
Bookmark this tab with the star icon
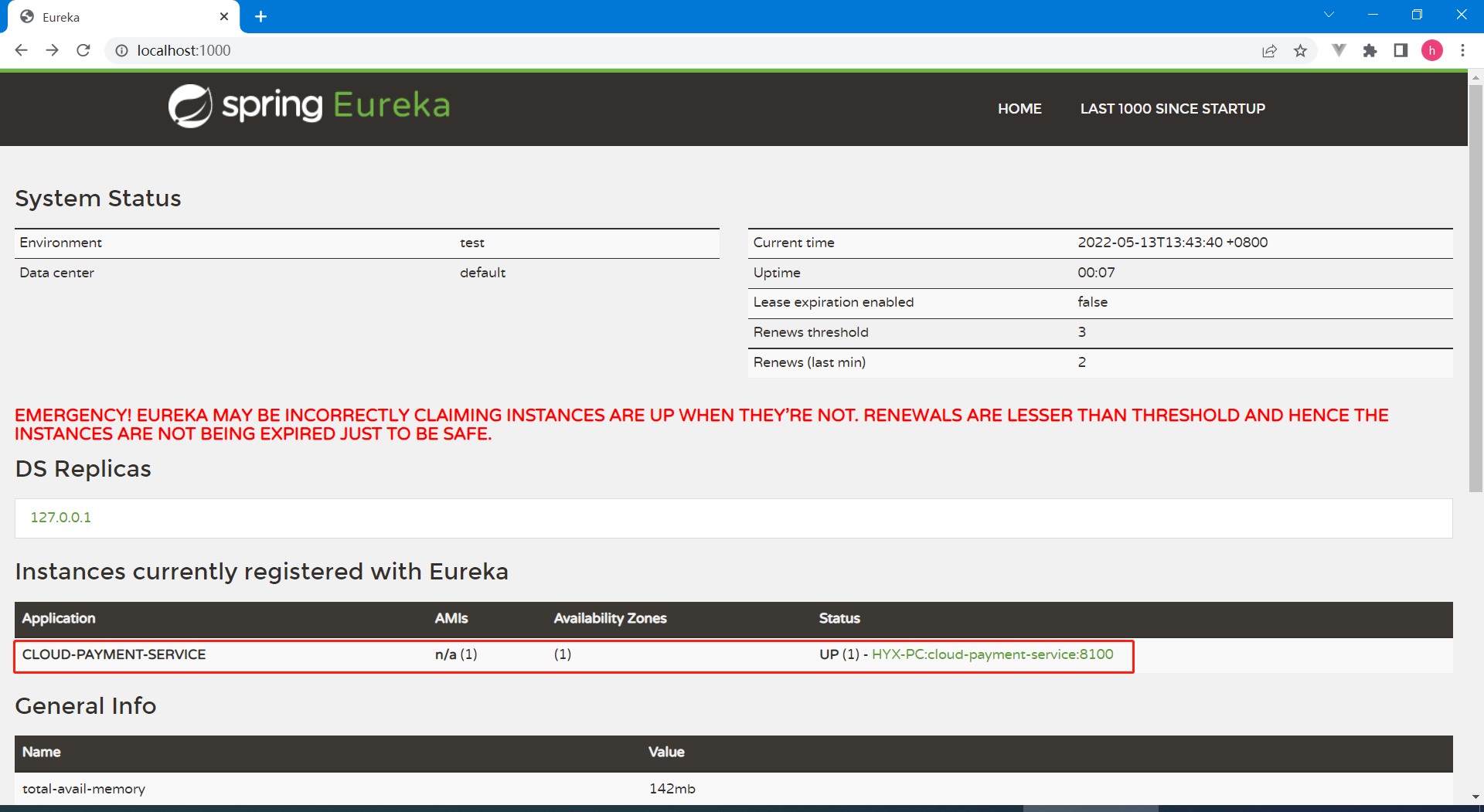[x=1300, y=50]
